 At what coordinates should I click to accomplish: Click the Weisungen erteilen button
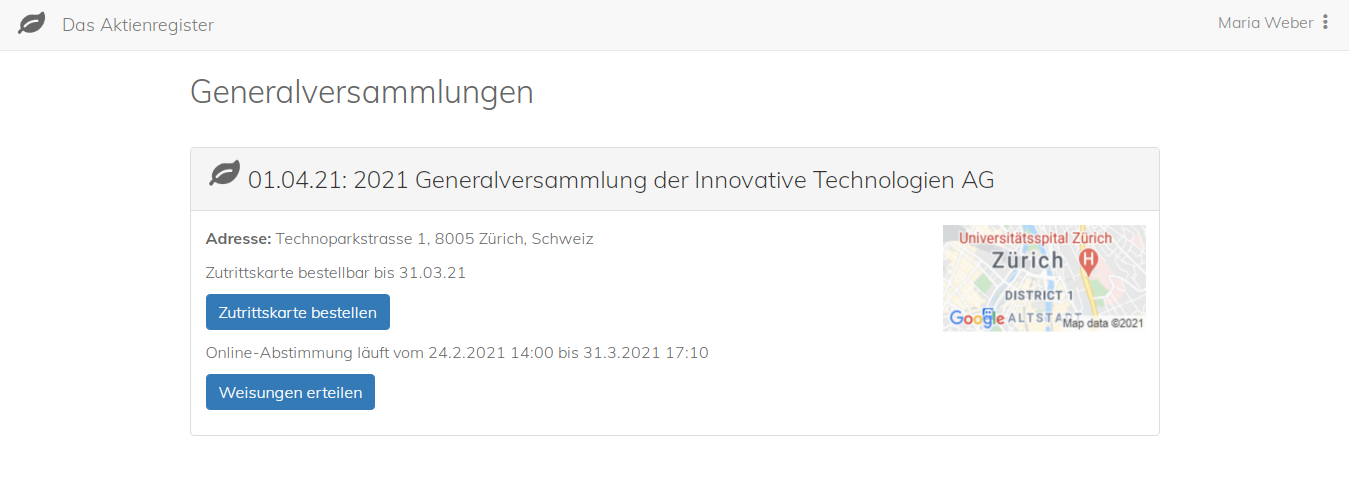(x=290, y=392)
